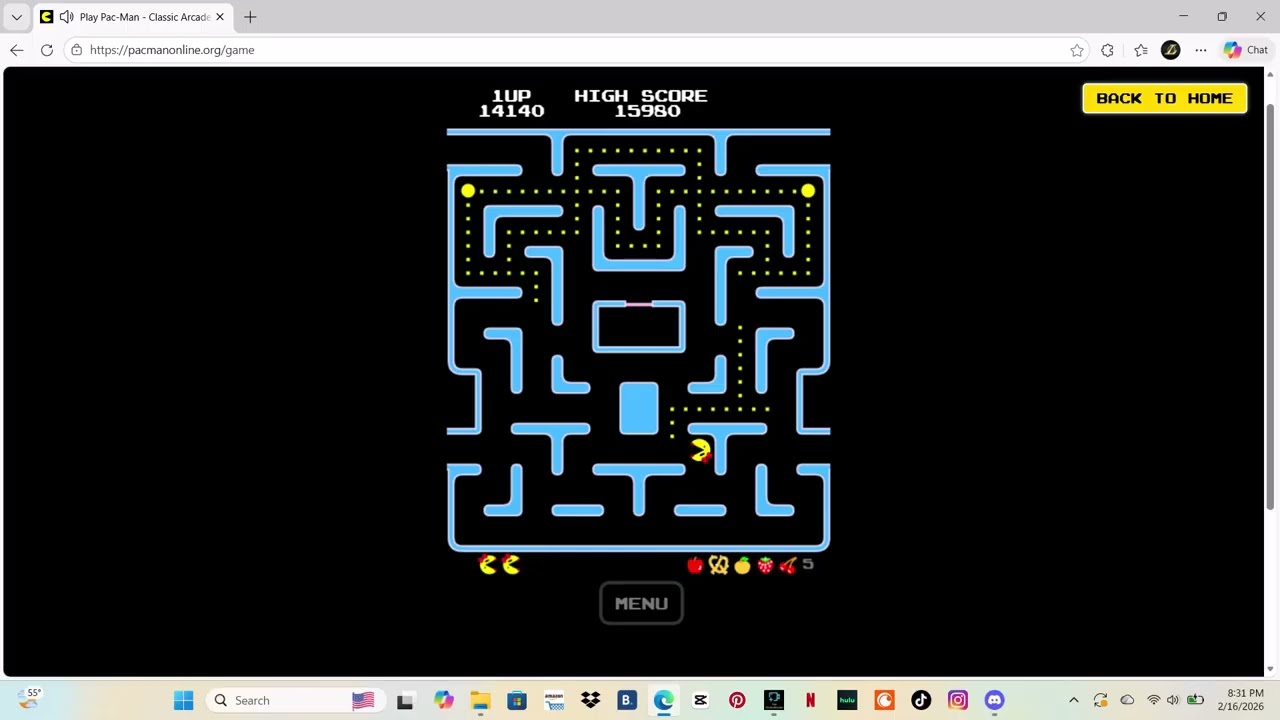Click the cherry fruit icon under the maze
This screenshot has width=1280, height=720.
[x=788, y=565]
